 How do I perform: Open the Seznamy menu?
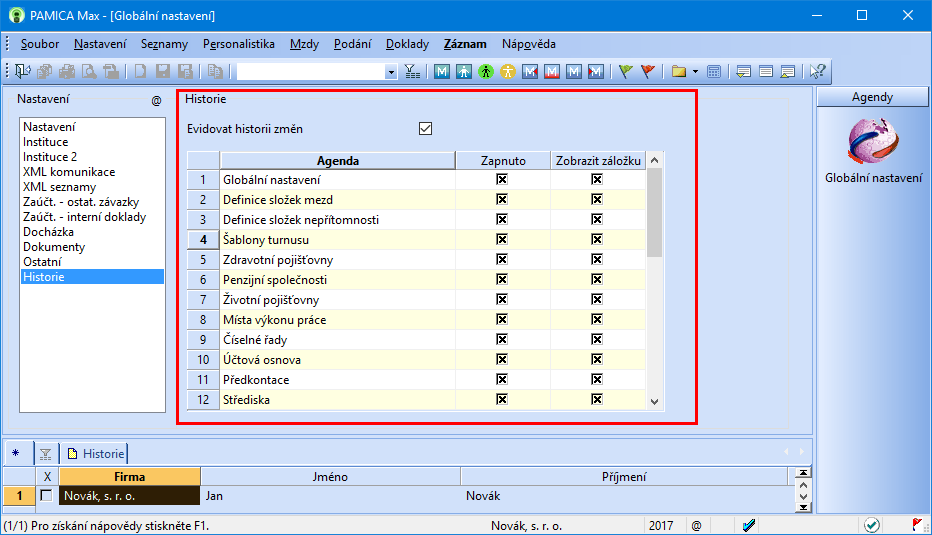coord(164,44)
